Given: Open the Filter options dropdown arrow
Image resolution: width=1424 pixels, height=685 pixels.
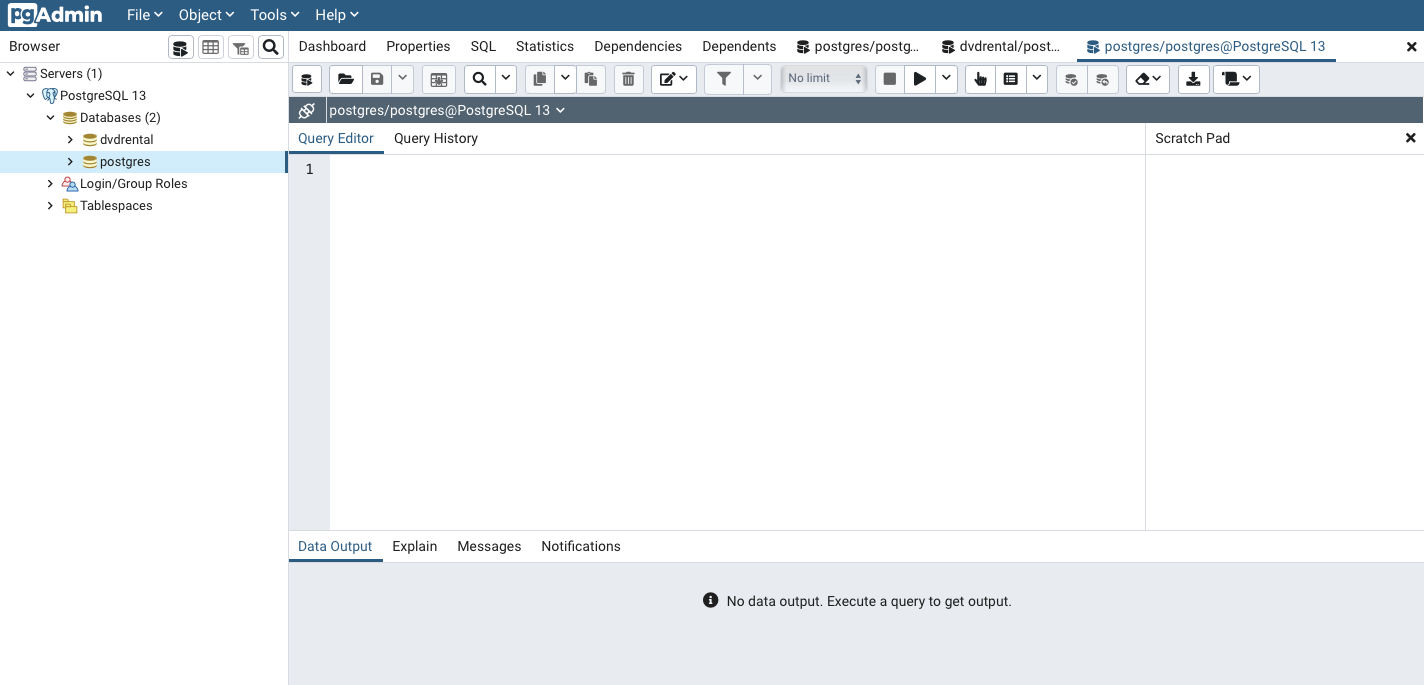Looking at the screenshot, I should [x=757, y=79].
